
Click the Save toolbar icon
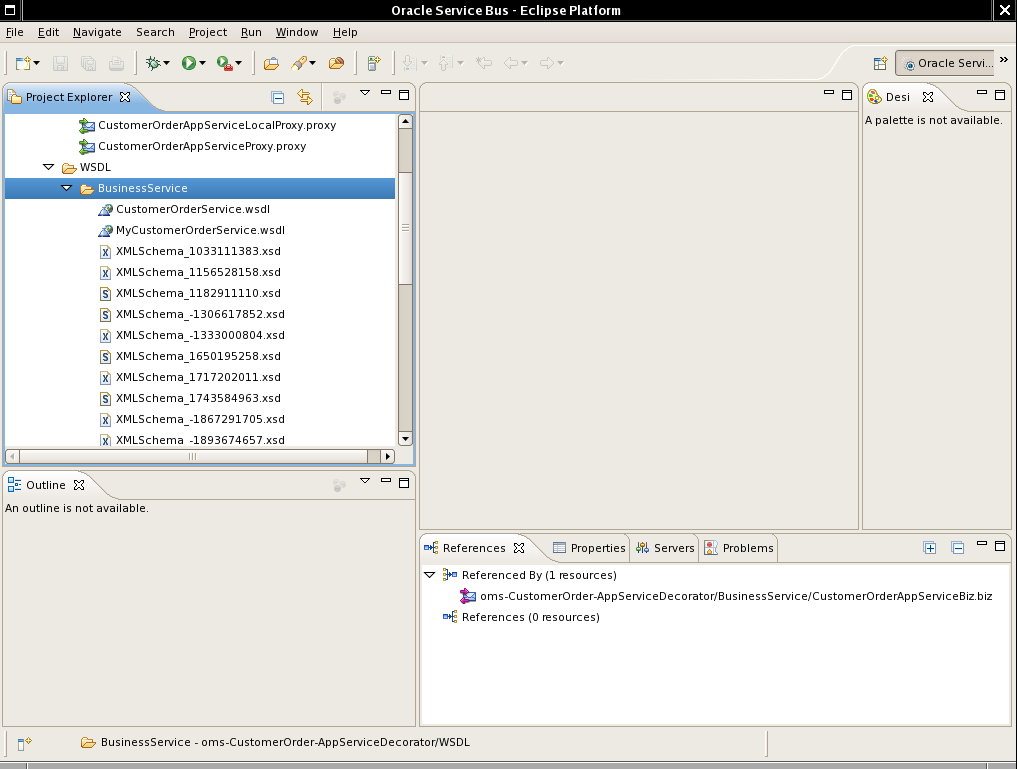click(x=60, y=63)
